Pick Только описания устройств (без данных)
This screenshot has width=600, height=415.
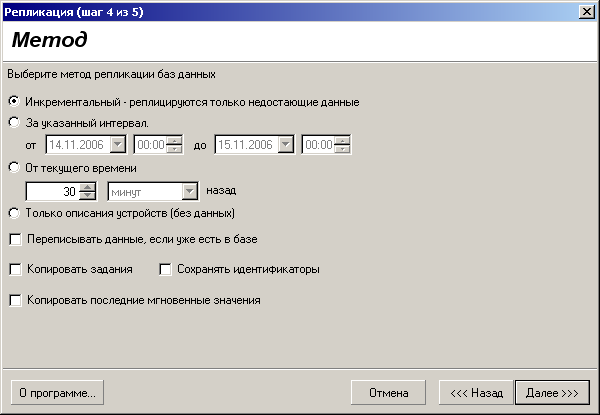[14, 213]
